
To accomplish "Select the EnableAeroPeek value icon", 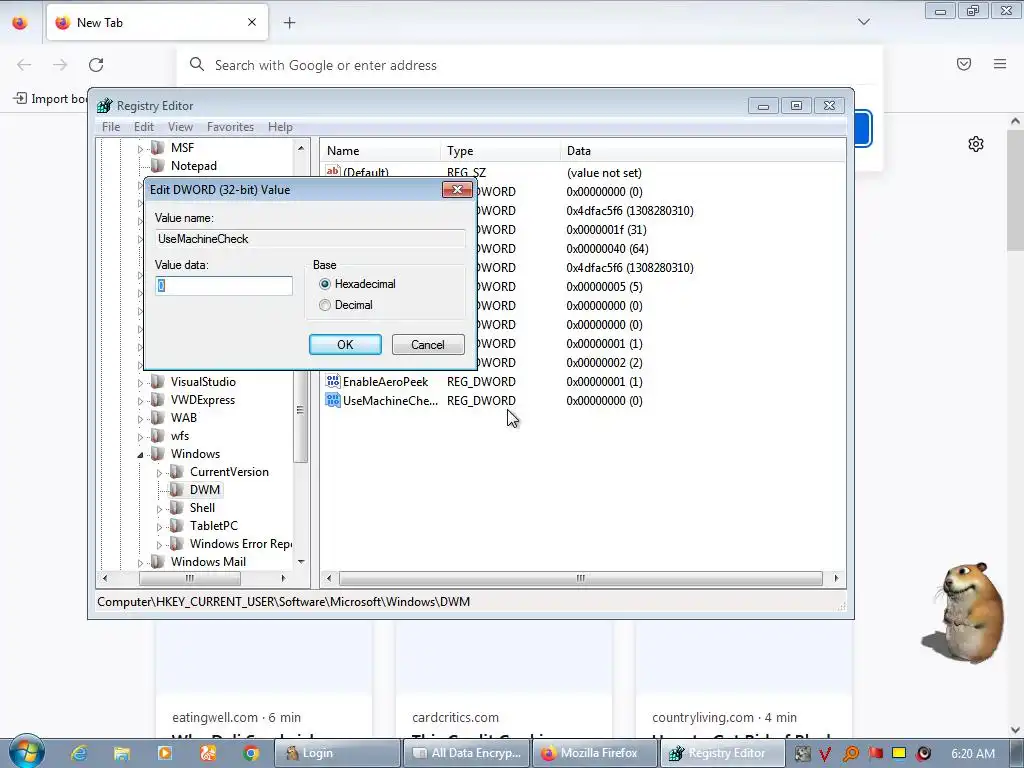I will (333, 381).
